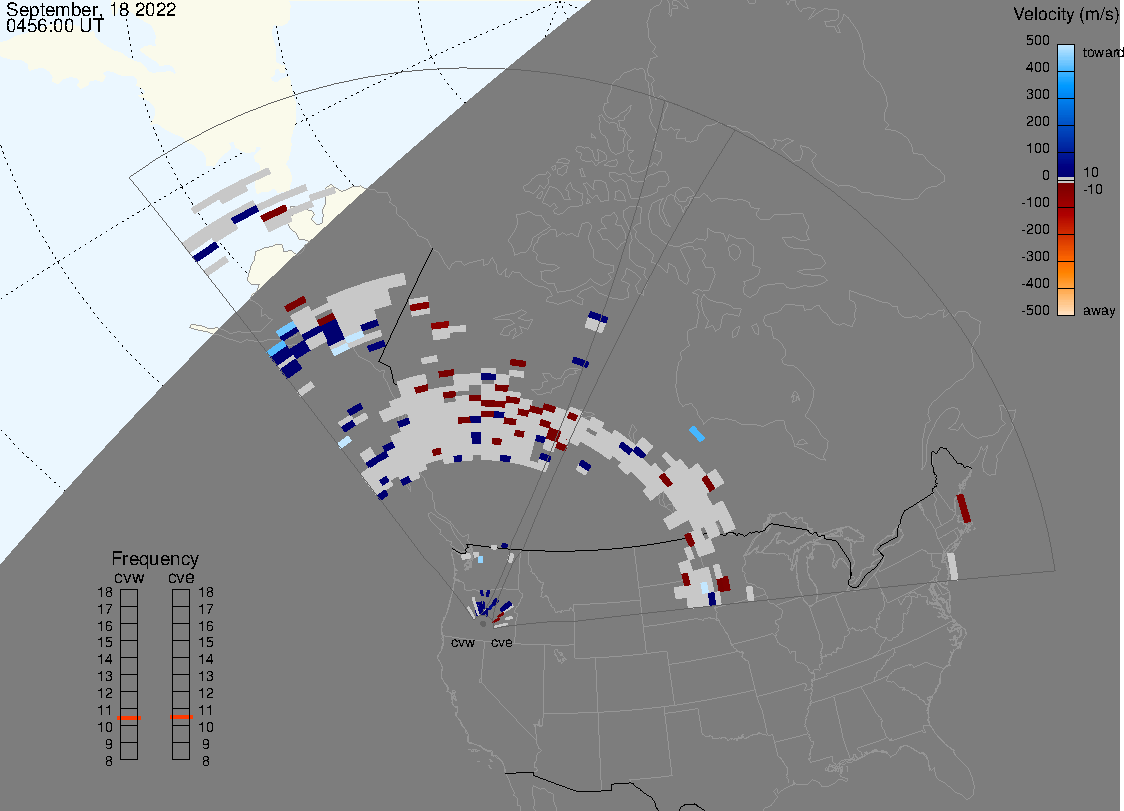
Task: Click the date text September, 18 2022
Action: [x=91, y=10]
